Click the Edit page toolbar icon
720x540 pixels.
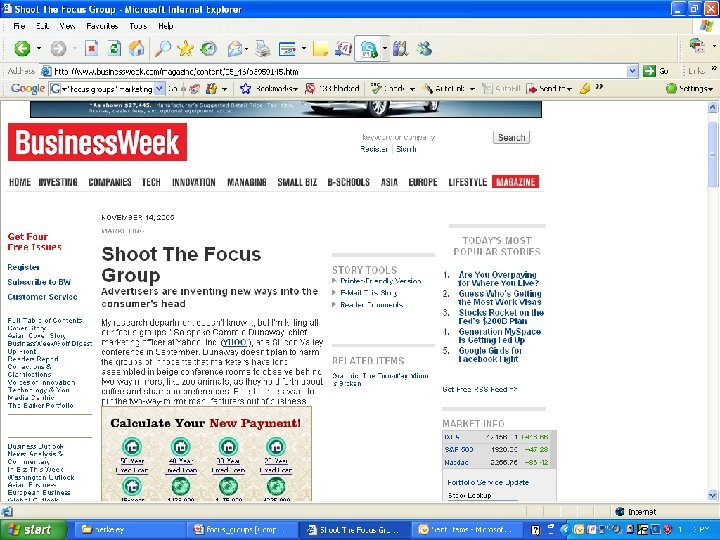coord(288,48)
